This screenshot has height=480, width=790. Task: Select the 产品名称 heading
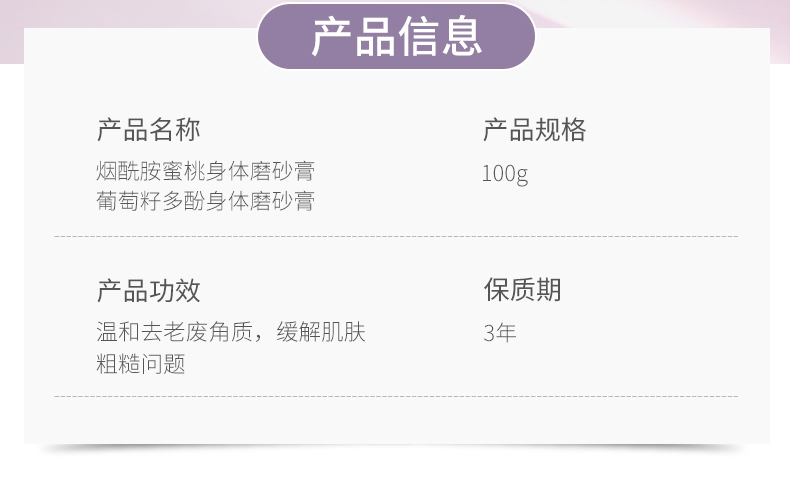tap(148, 130)
